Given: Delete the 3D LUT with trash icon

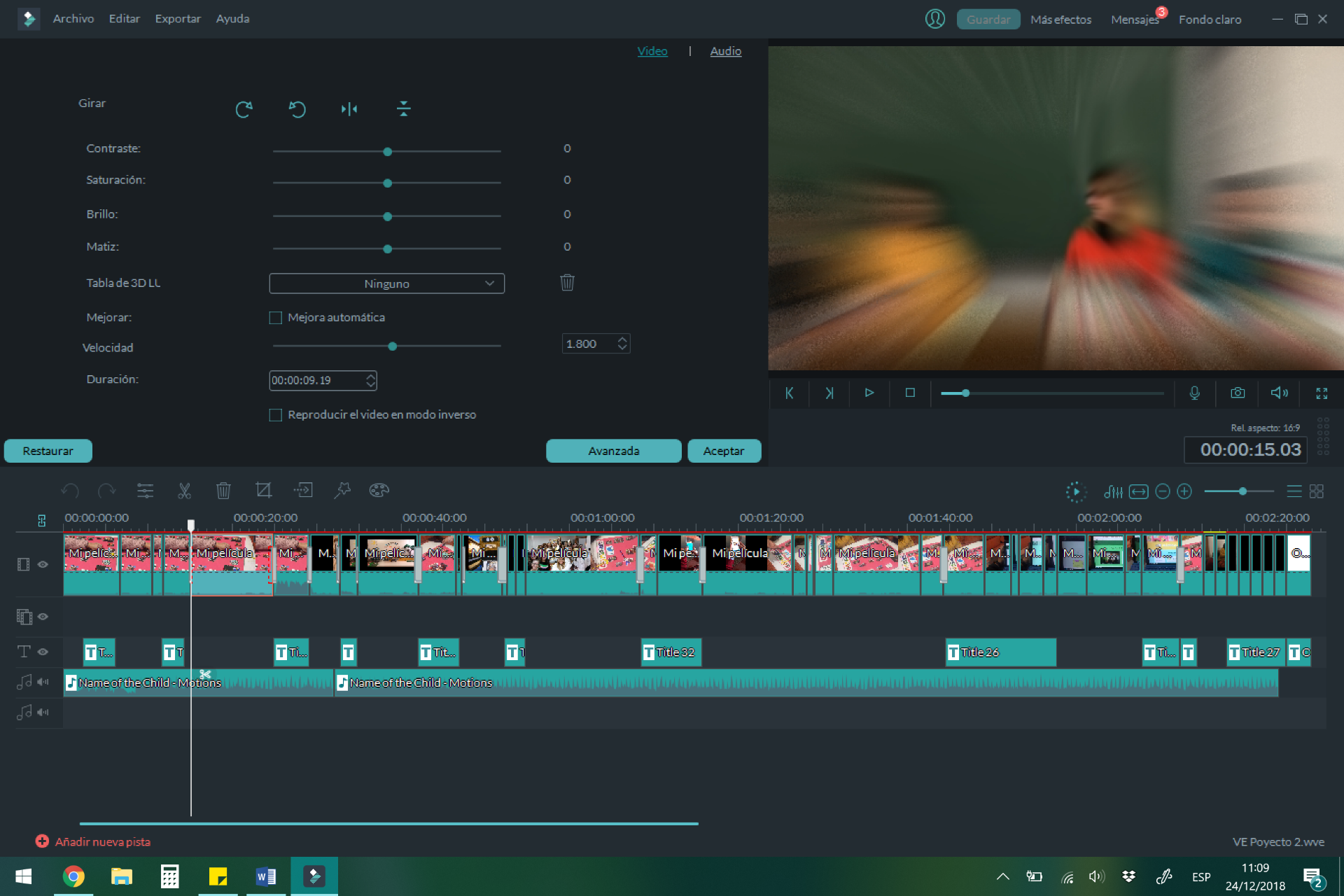Looking at the screenshot, I should click(567, 283).
